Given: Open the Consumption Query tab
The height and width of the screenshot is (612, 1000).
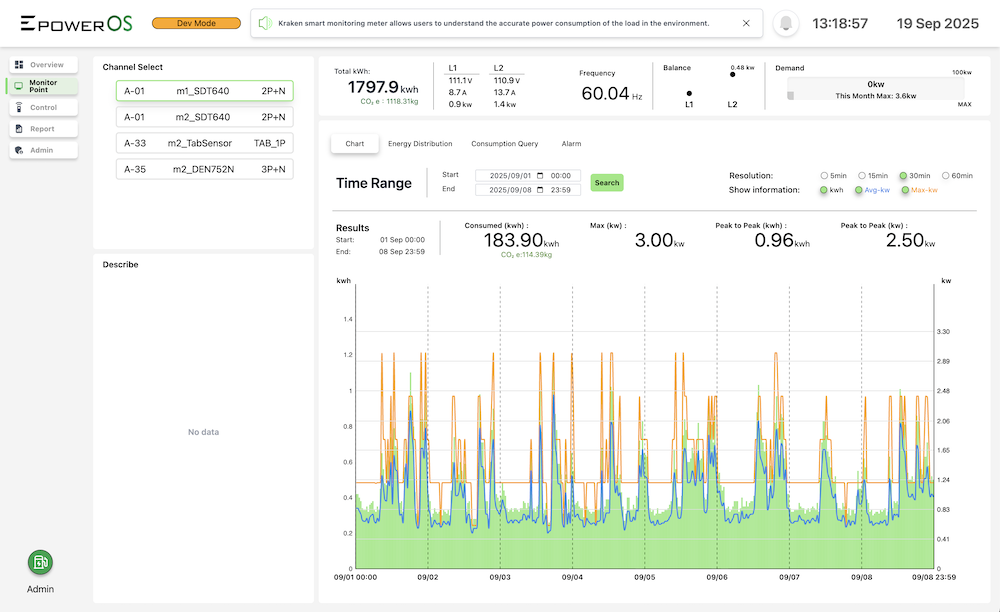Looking at the screenshot, I should [504, 144].
